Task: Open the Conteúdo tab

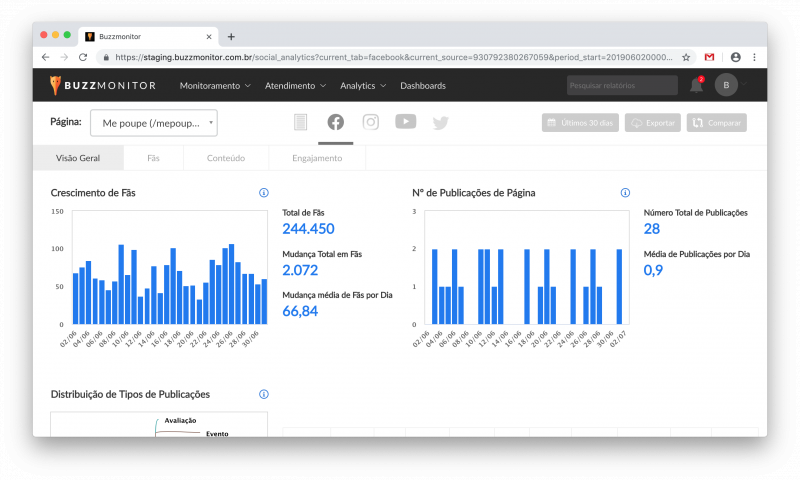Action: [226, 158]
